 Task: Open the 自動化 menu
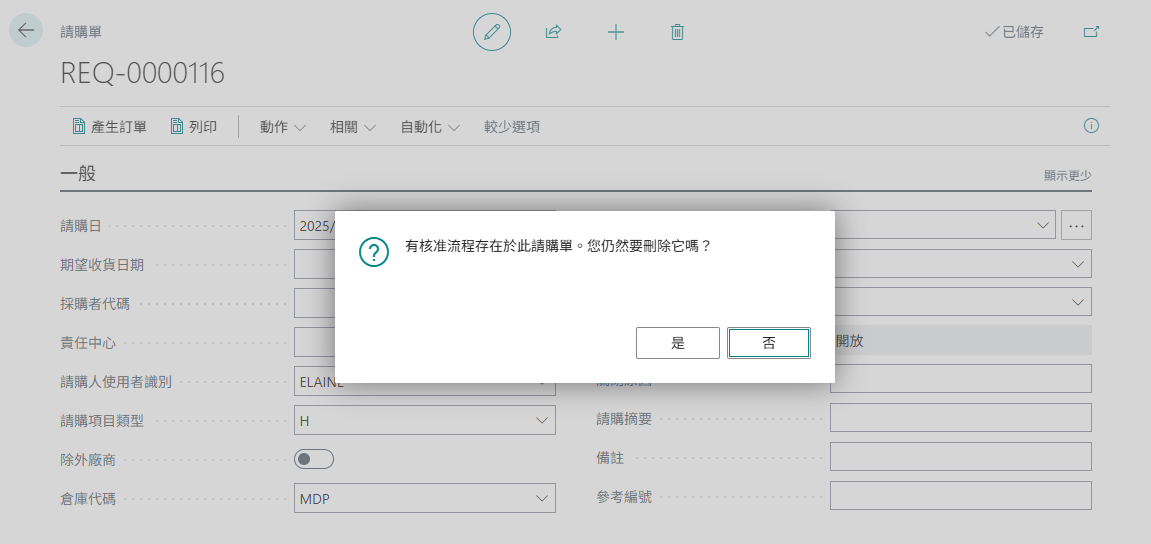(x=430, y=126)
